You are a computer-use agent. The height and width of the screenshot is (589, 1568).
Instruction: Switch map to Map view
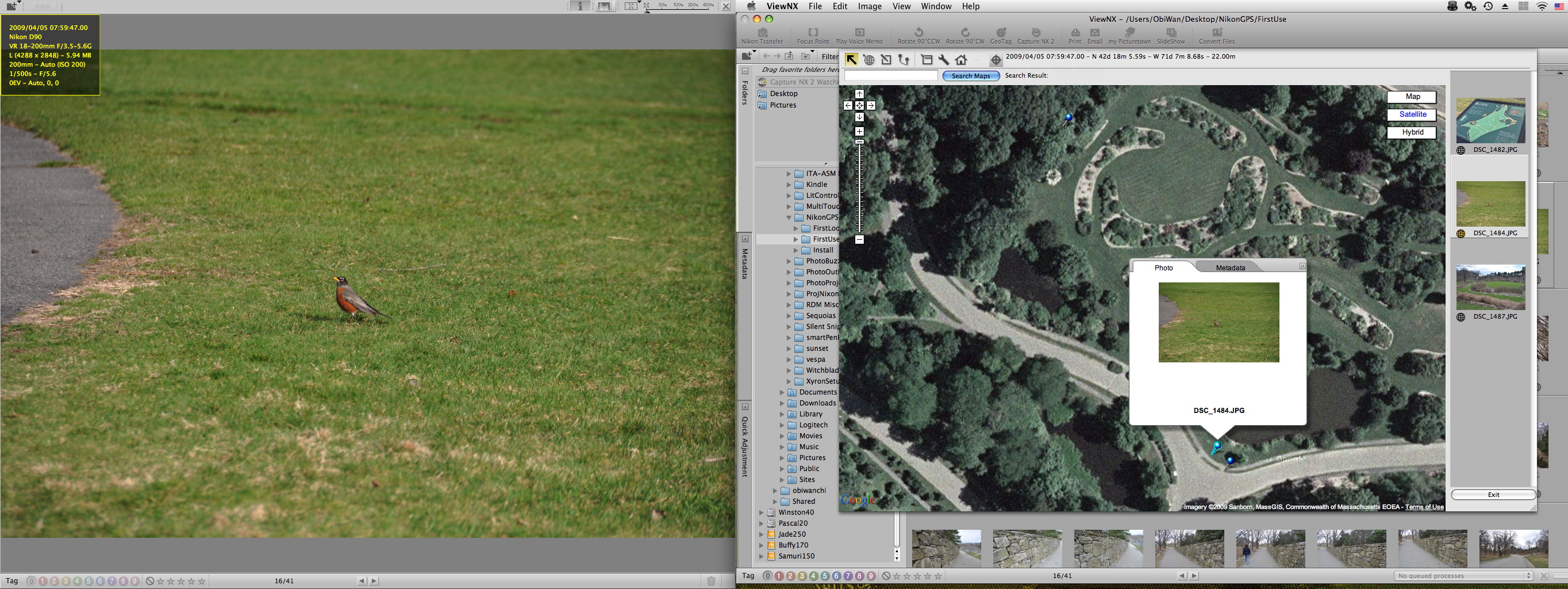pos(1412,97)
